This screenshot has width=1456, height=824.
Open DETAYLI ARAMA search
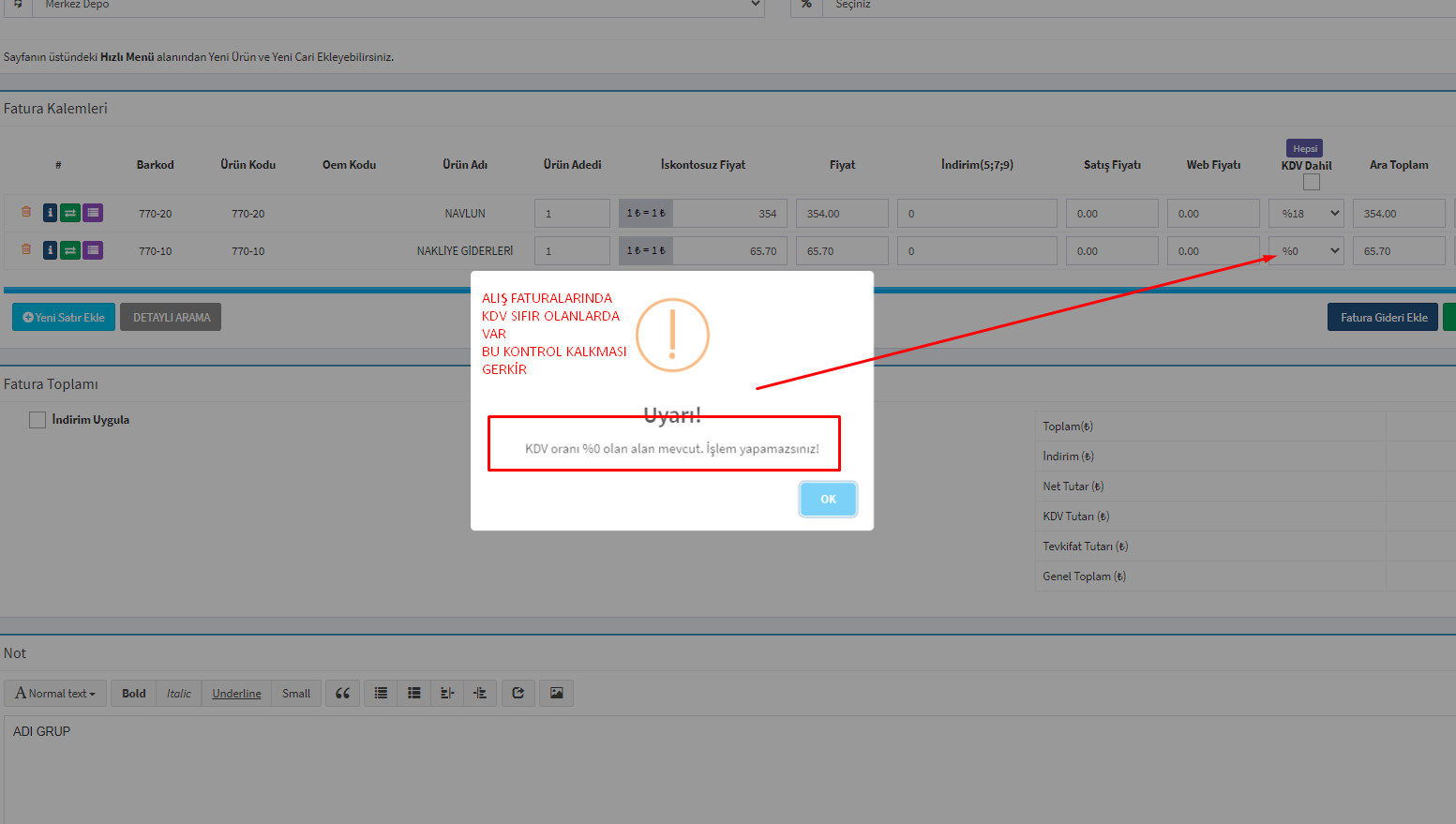171,318
